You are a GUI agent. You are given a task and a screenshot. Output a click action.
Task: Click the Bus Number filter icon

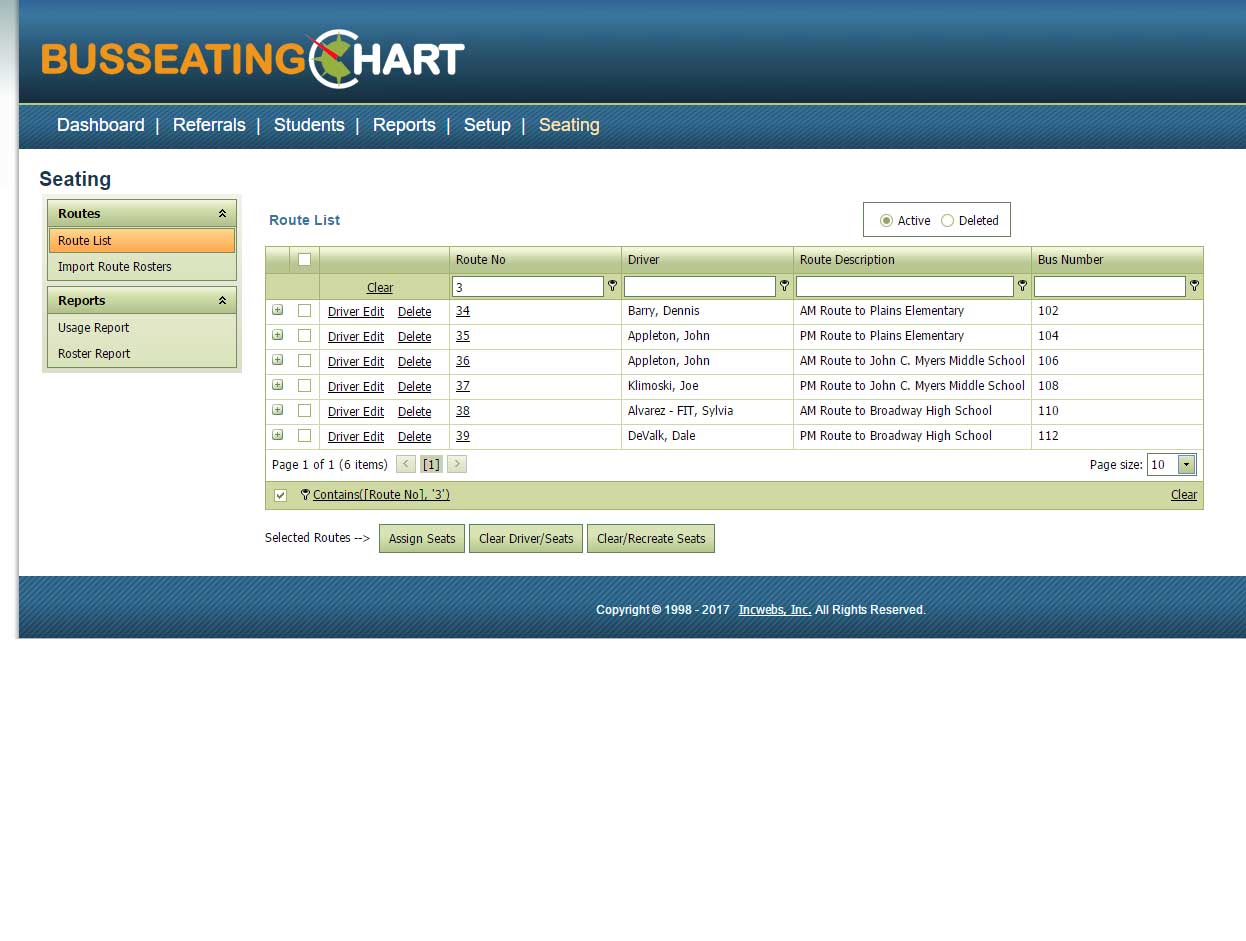[x=1194, y=286]
